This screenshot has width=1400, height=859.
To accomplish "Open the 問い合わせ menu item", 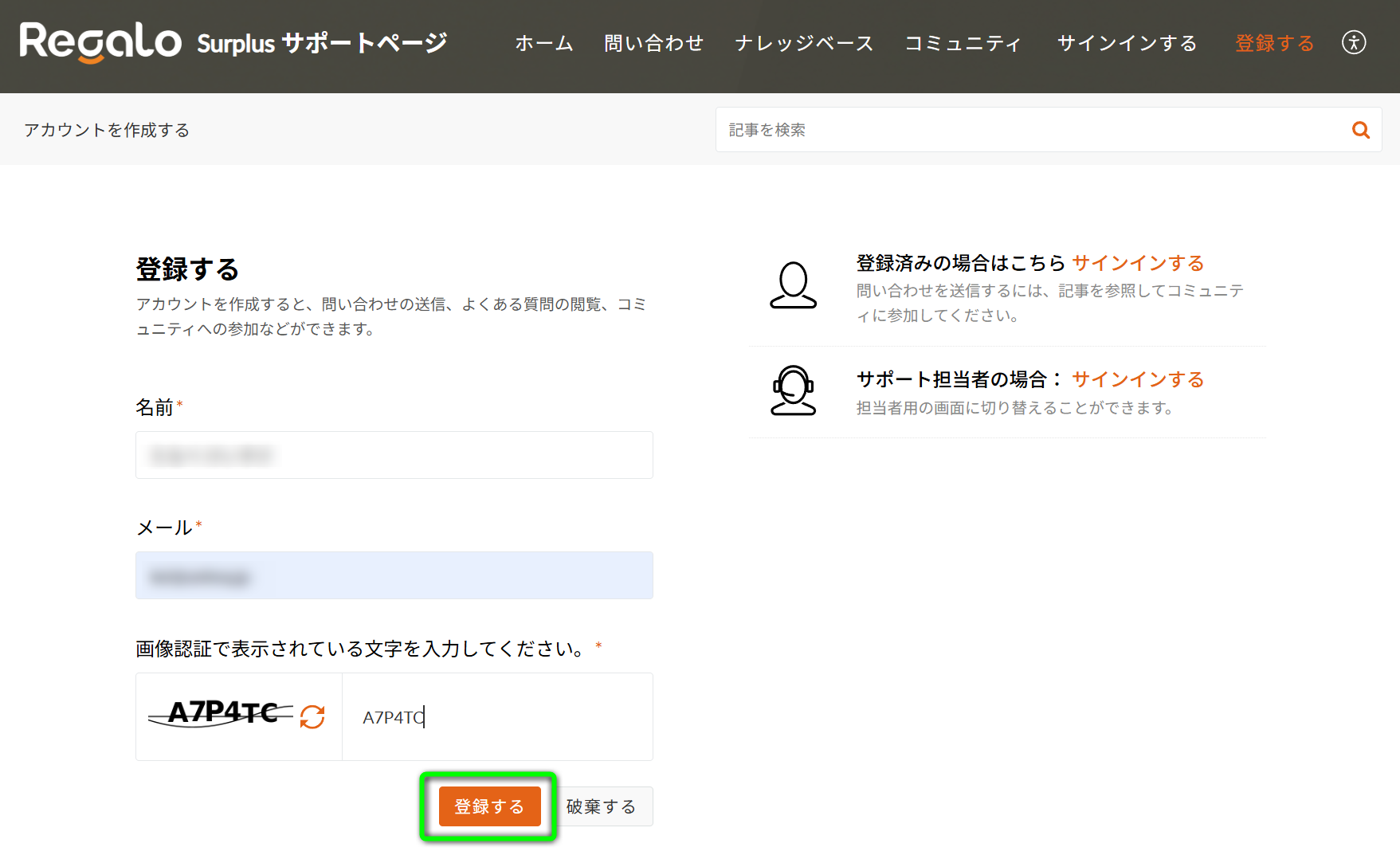I will tap(653, 43).
